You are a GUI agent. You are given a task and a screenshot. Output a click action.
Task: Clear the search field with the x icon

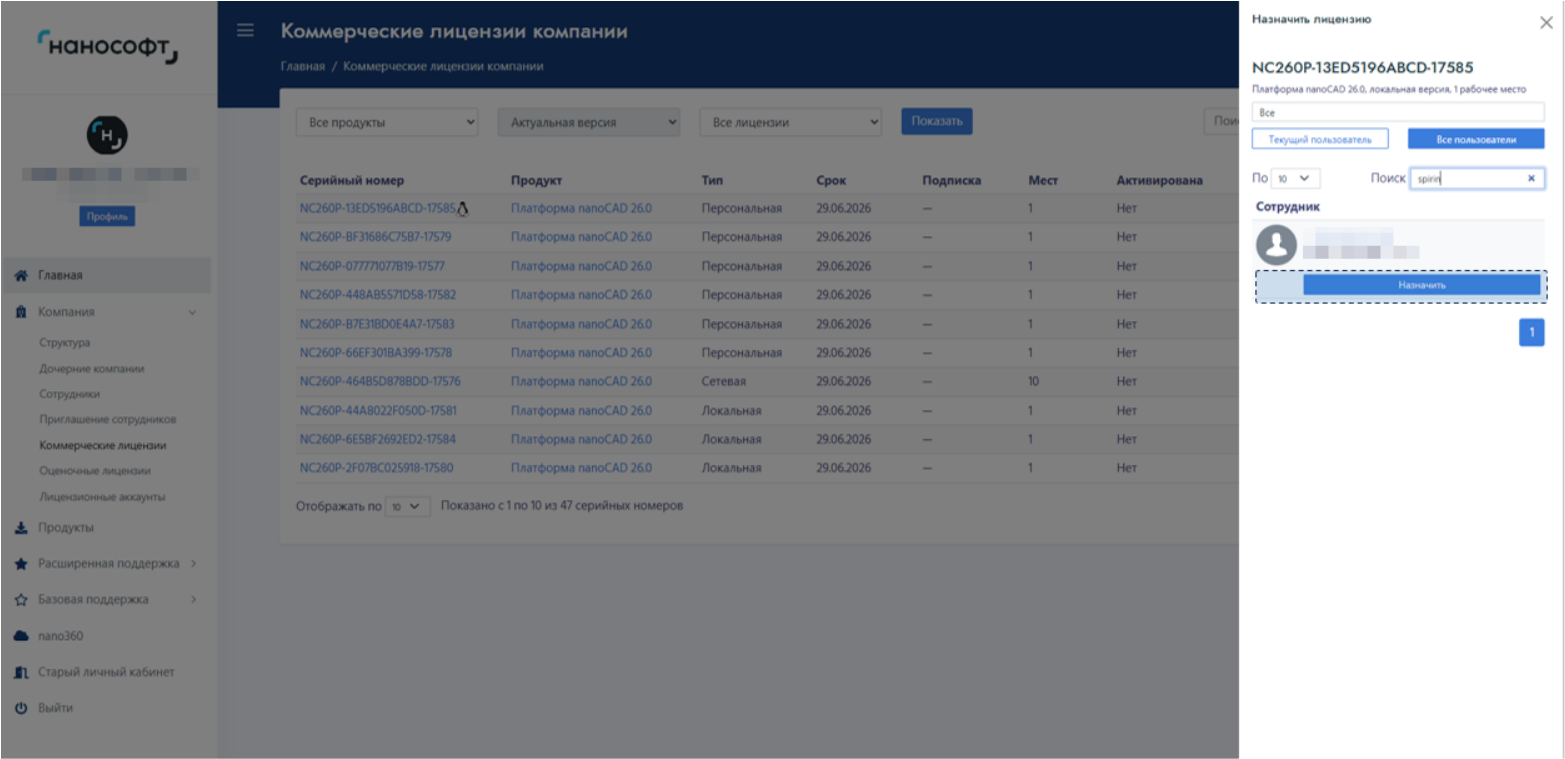coord(1531,179)
